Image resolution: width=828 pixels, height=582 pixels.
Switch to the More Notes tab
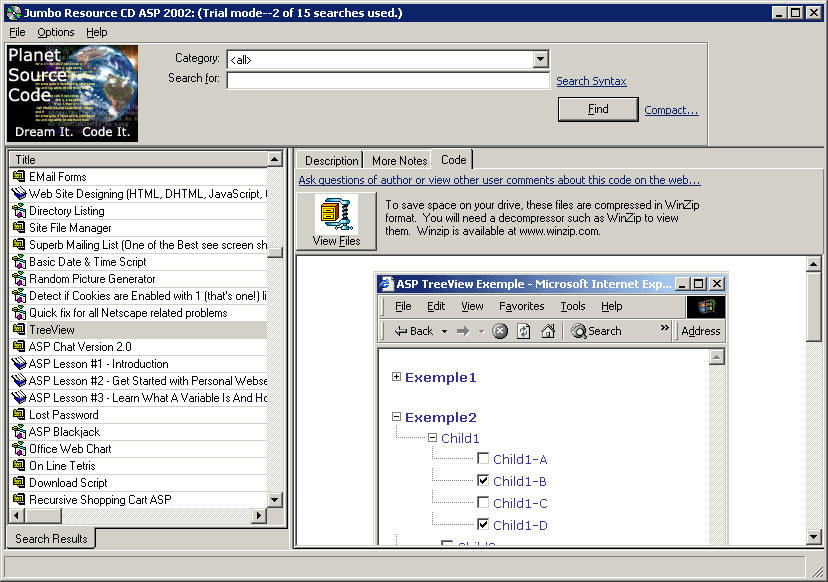pos(399,161)
